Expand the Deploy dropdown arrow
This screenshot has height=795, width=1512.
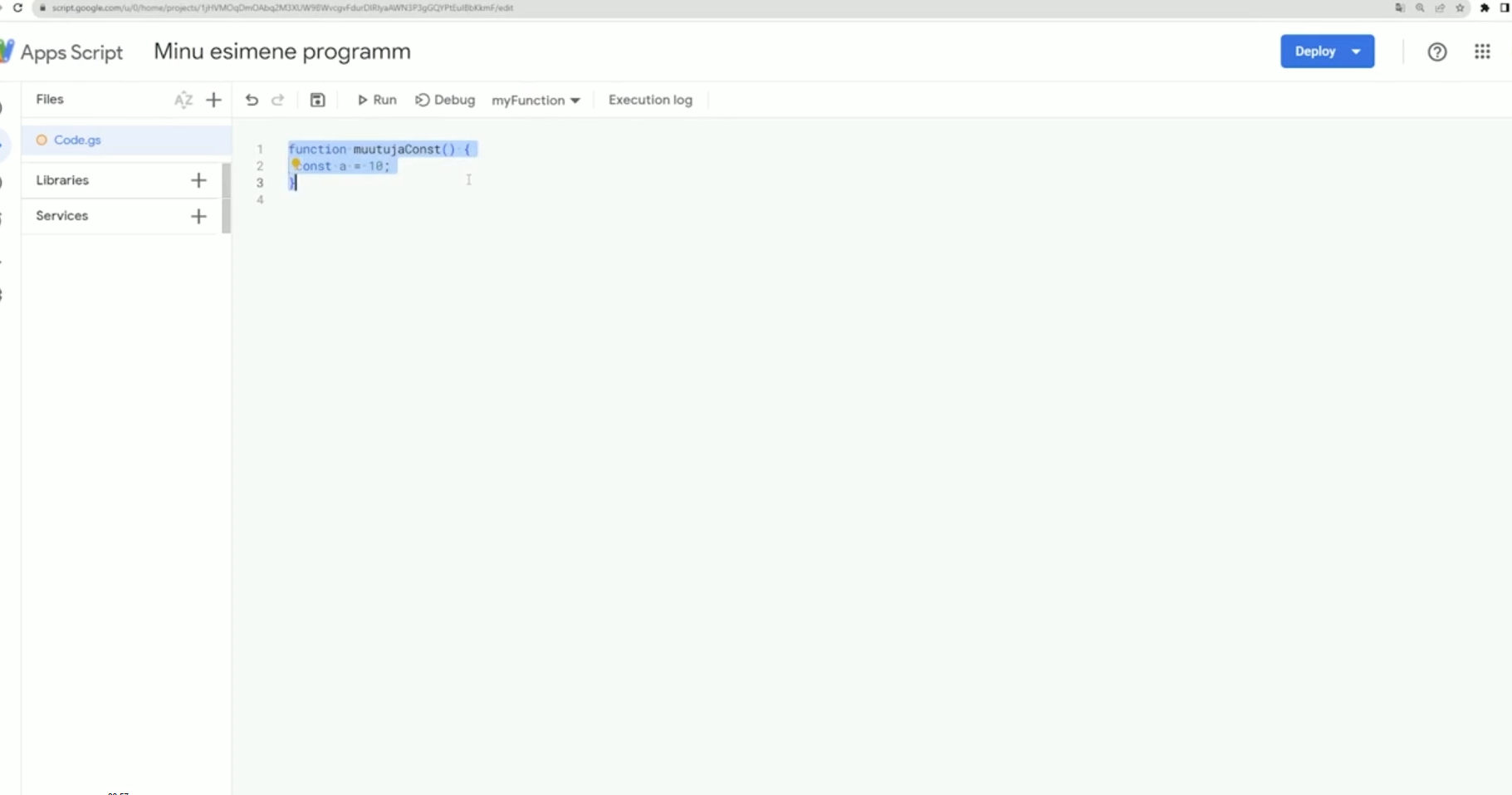click(1357, 52)
